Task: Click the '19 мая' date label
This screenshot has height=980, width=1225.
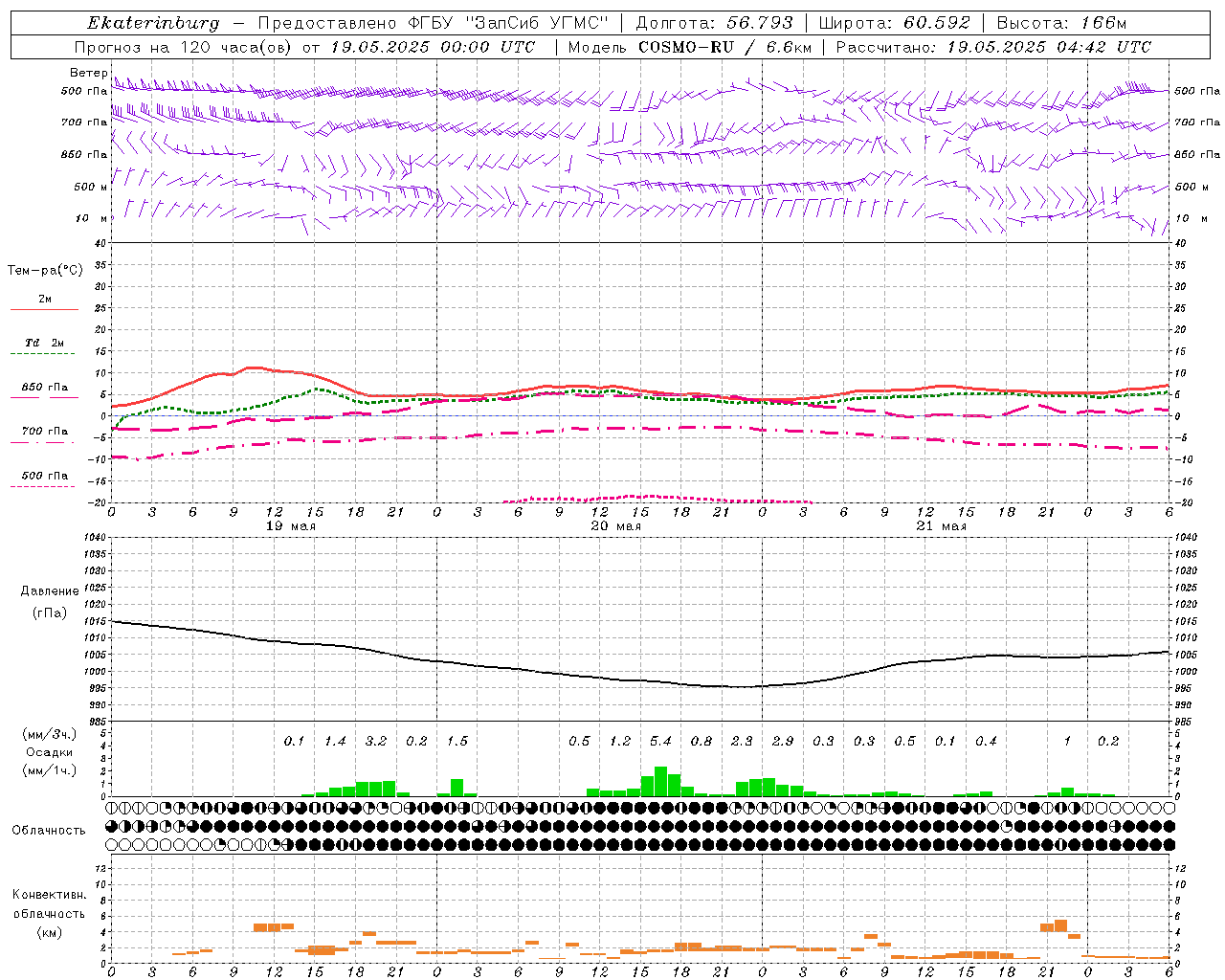Action: (290, 526)
